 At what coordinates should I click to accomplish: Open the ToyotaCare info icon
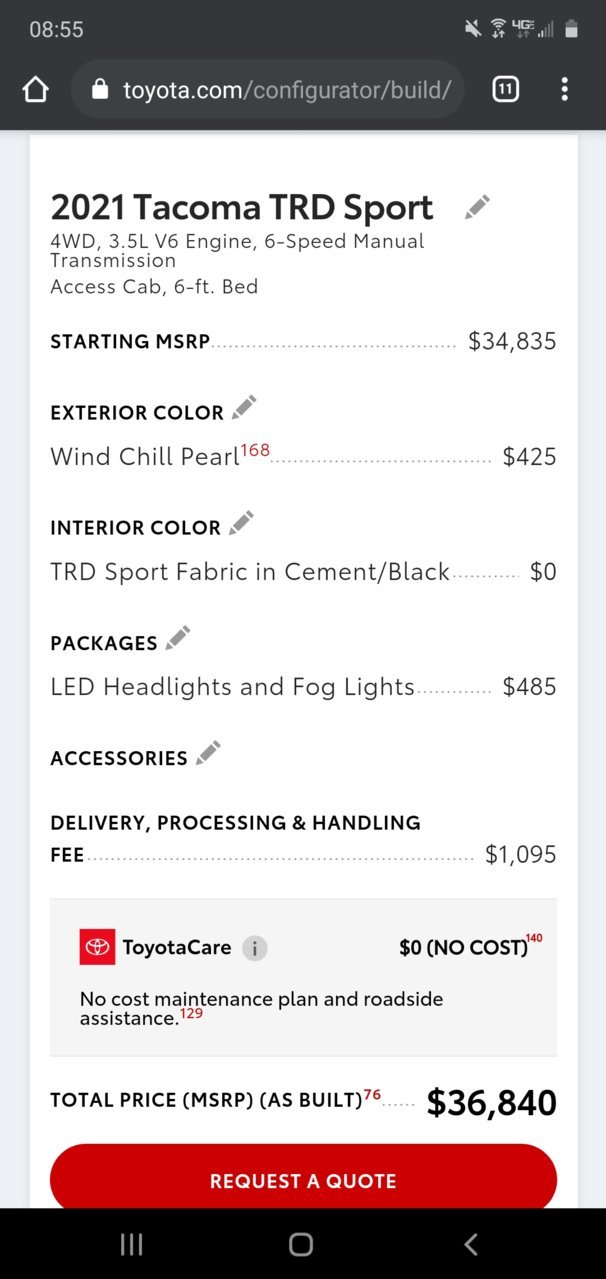click(x=255, y=948)
